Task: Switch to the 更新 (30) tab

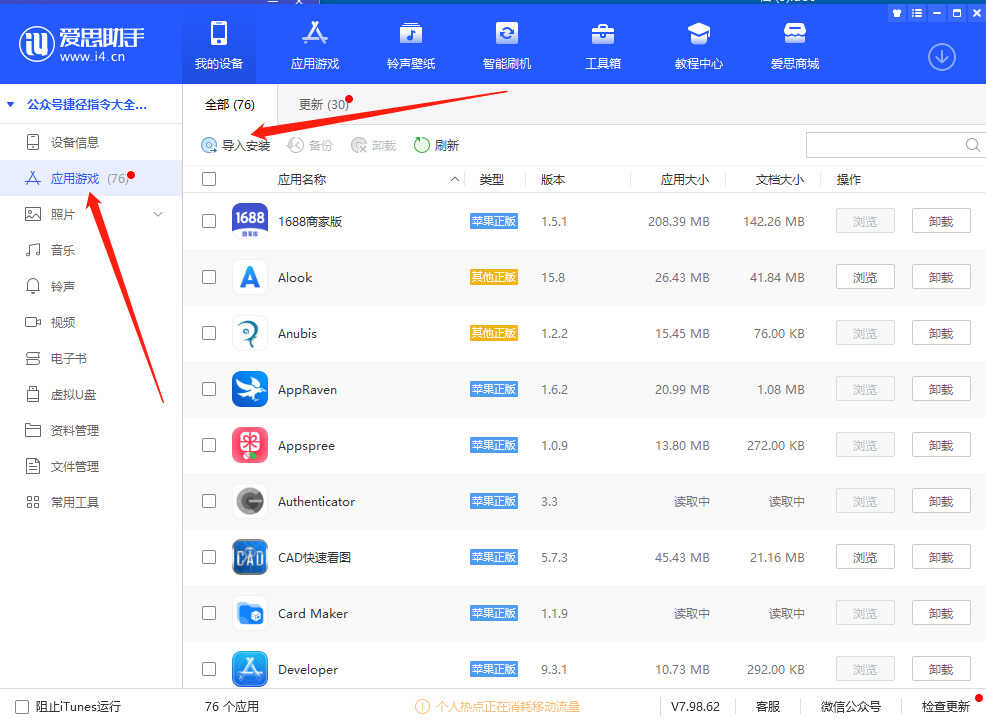Action: (x=324, y=104)
